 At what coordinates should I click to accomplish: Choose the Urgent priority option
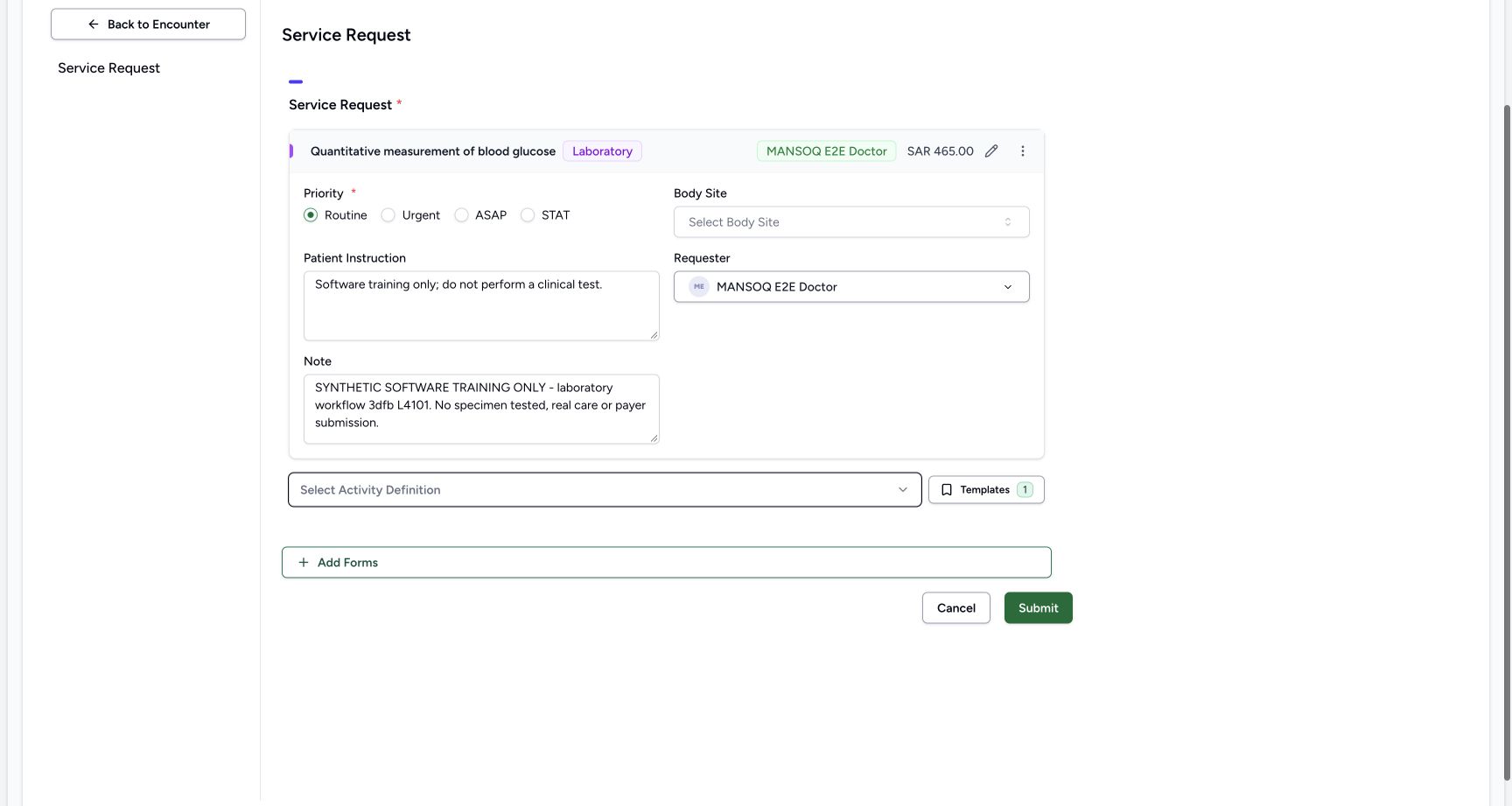388,215
